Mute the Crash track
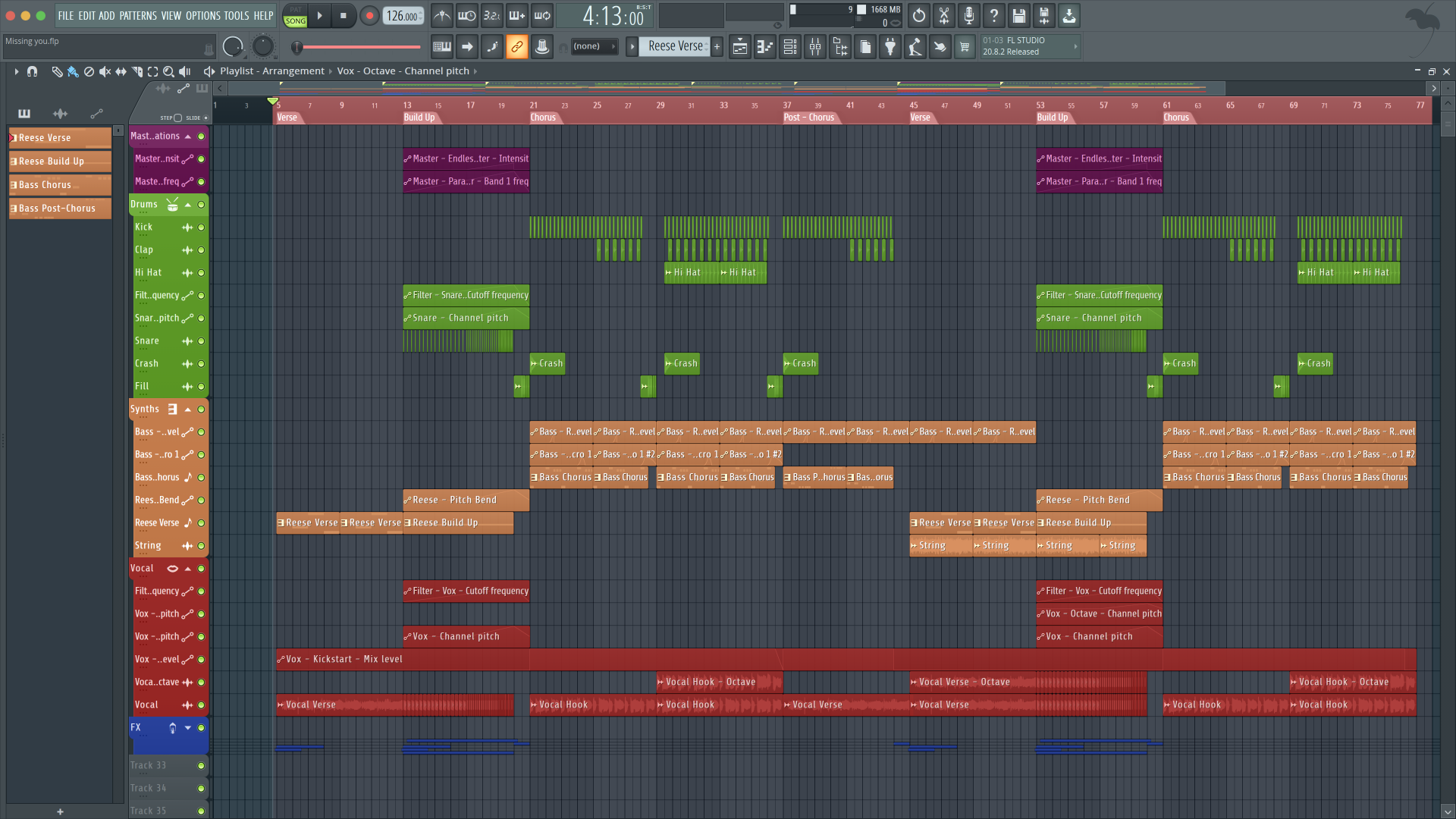Viewport: 1456px width, 819px height. [x=201, y=364]
